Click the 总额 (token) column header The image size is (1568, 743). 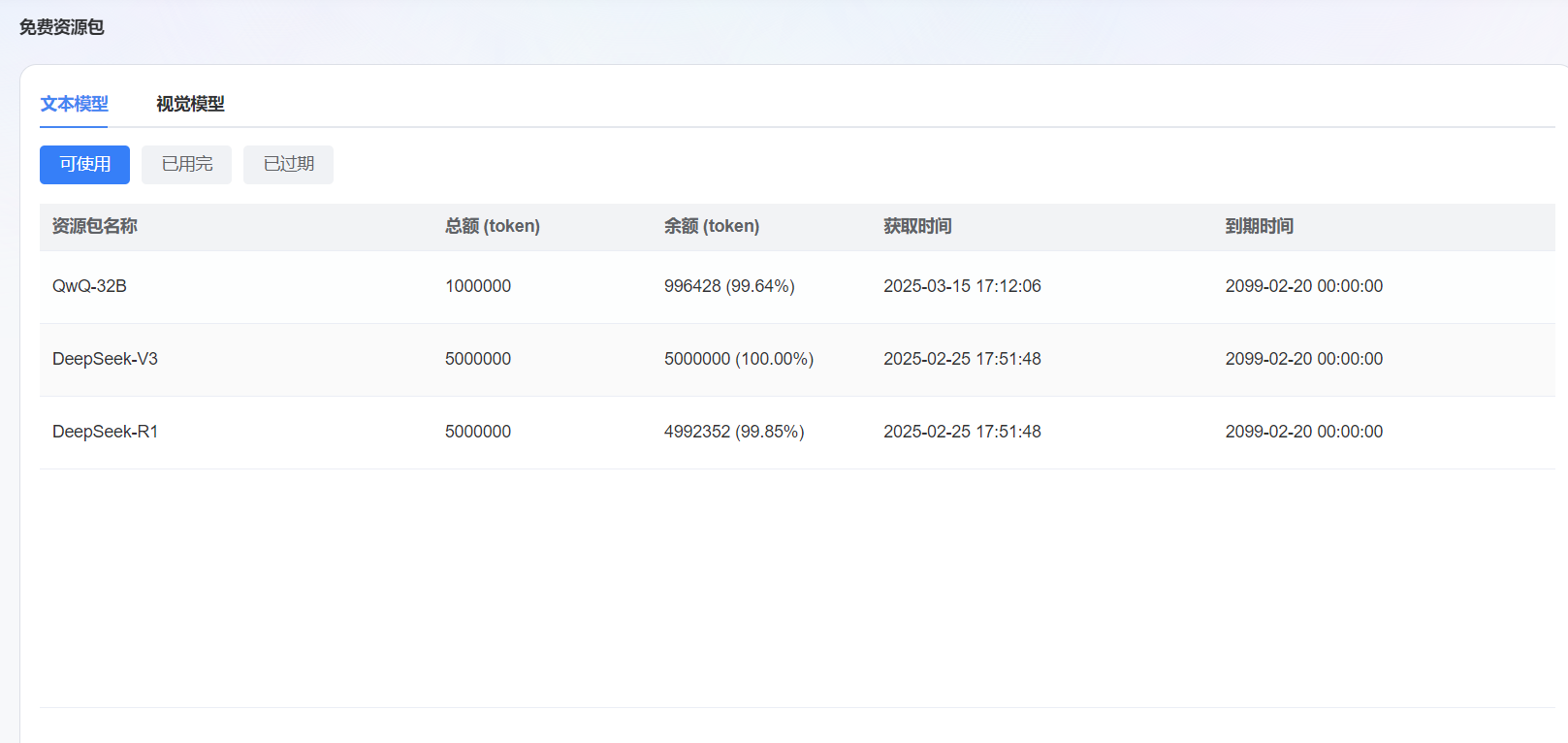tap(493, 226)
